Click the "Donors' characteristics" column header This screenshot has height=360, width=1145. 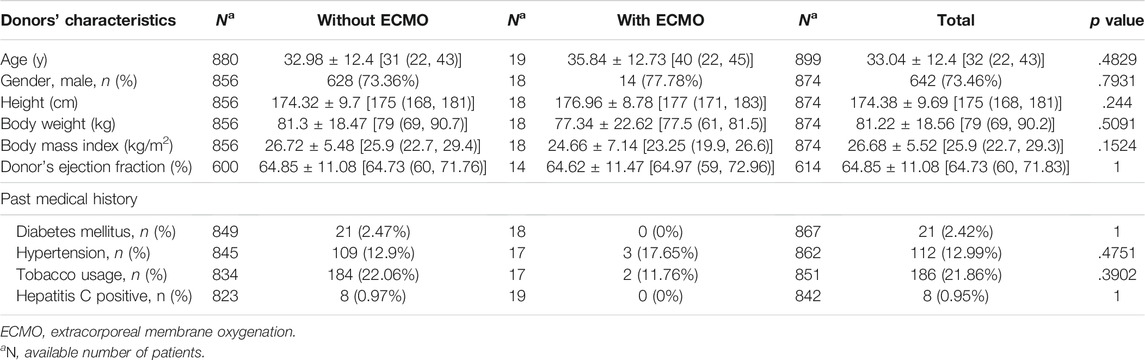(88, 21)
